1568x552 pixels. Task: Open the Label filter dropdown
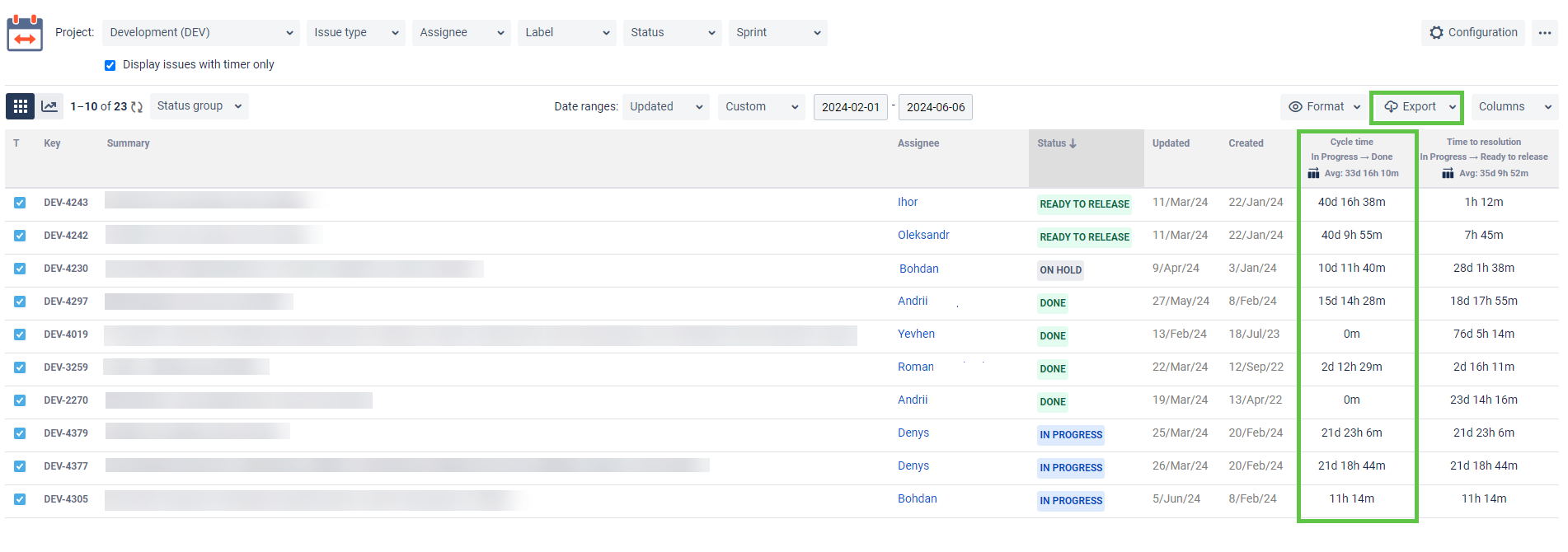(567, 33)
